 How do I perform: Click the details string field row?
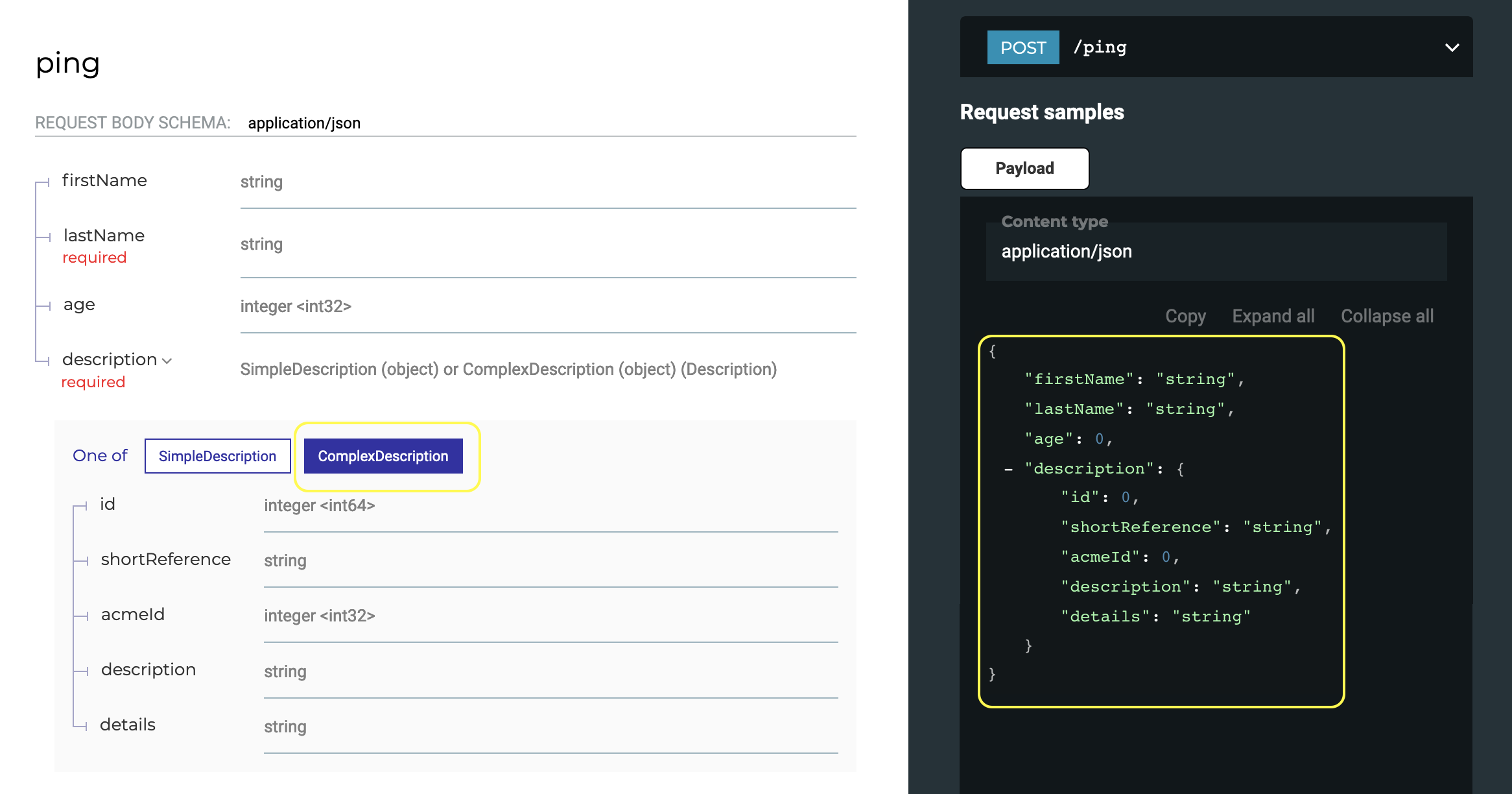pyautogui.click(x=127, y=725)
